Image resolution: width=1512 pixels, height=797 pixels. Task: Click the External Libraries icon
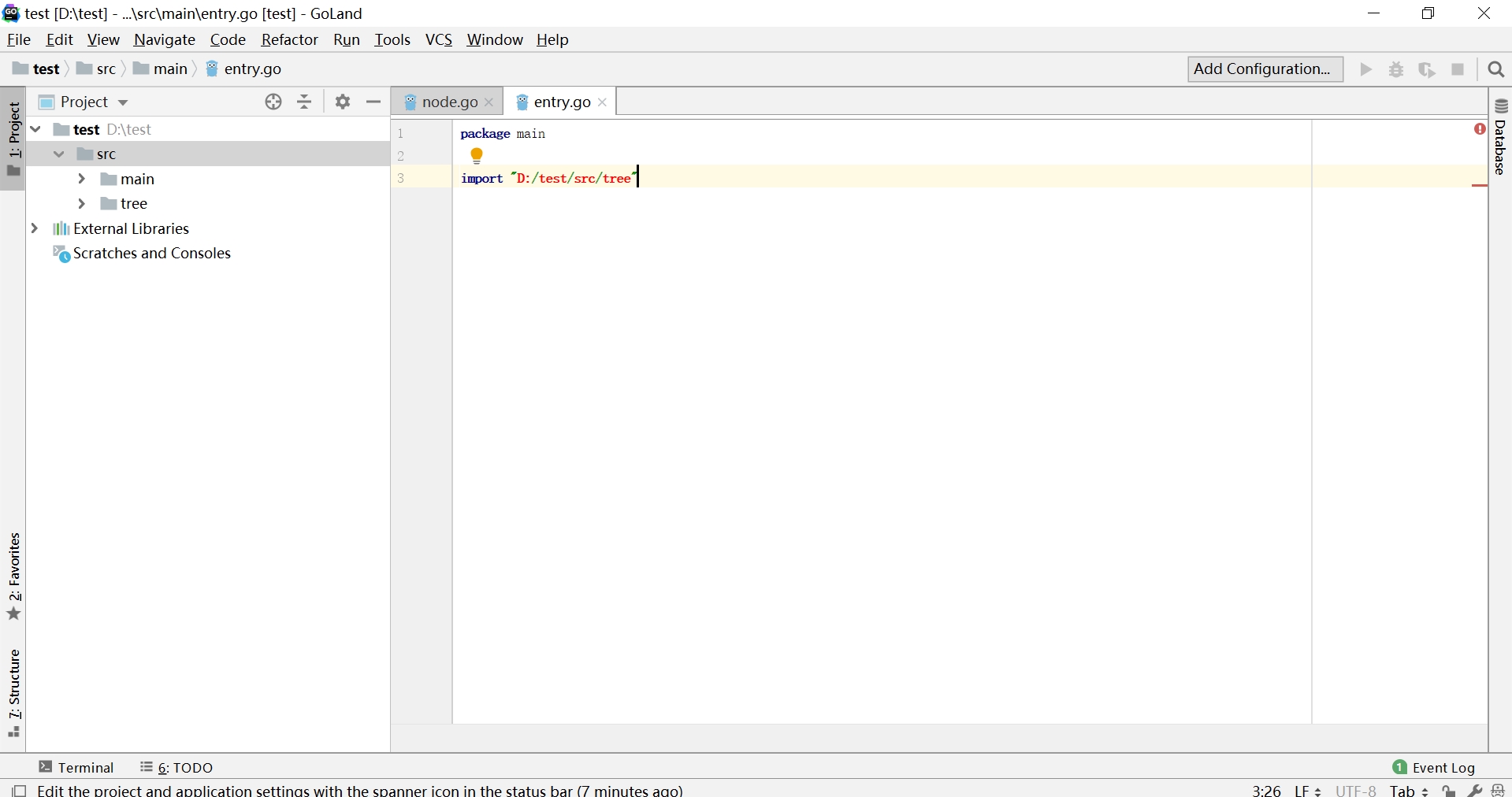(x=61, y=228)
